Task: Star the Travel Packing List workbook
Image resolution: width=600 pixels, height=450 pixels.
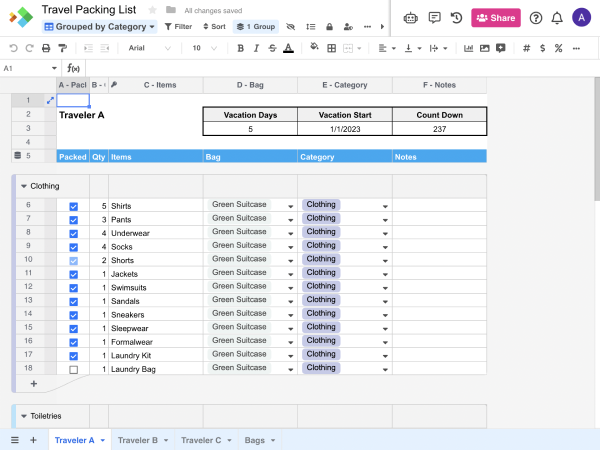Action: tap(152, 10)
